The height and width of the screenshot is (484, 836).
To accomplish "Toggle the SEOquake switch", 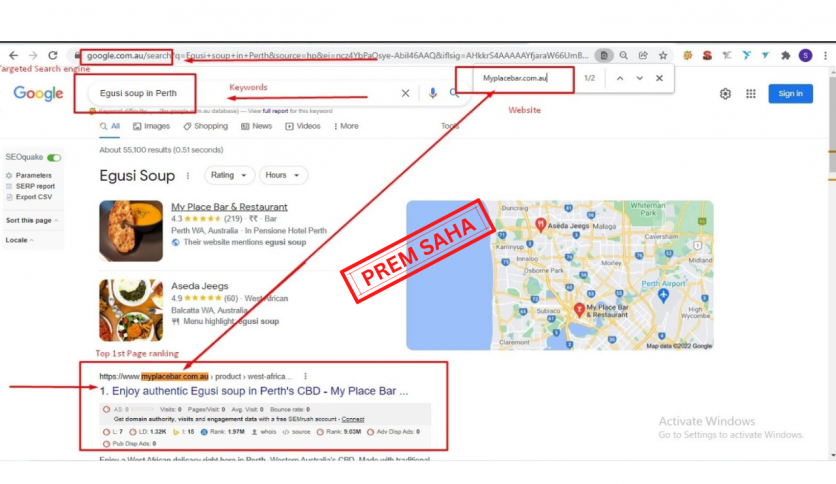I will [x=54, y=158].
